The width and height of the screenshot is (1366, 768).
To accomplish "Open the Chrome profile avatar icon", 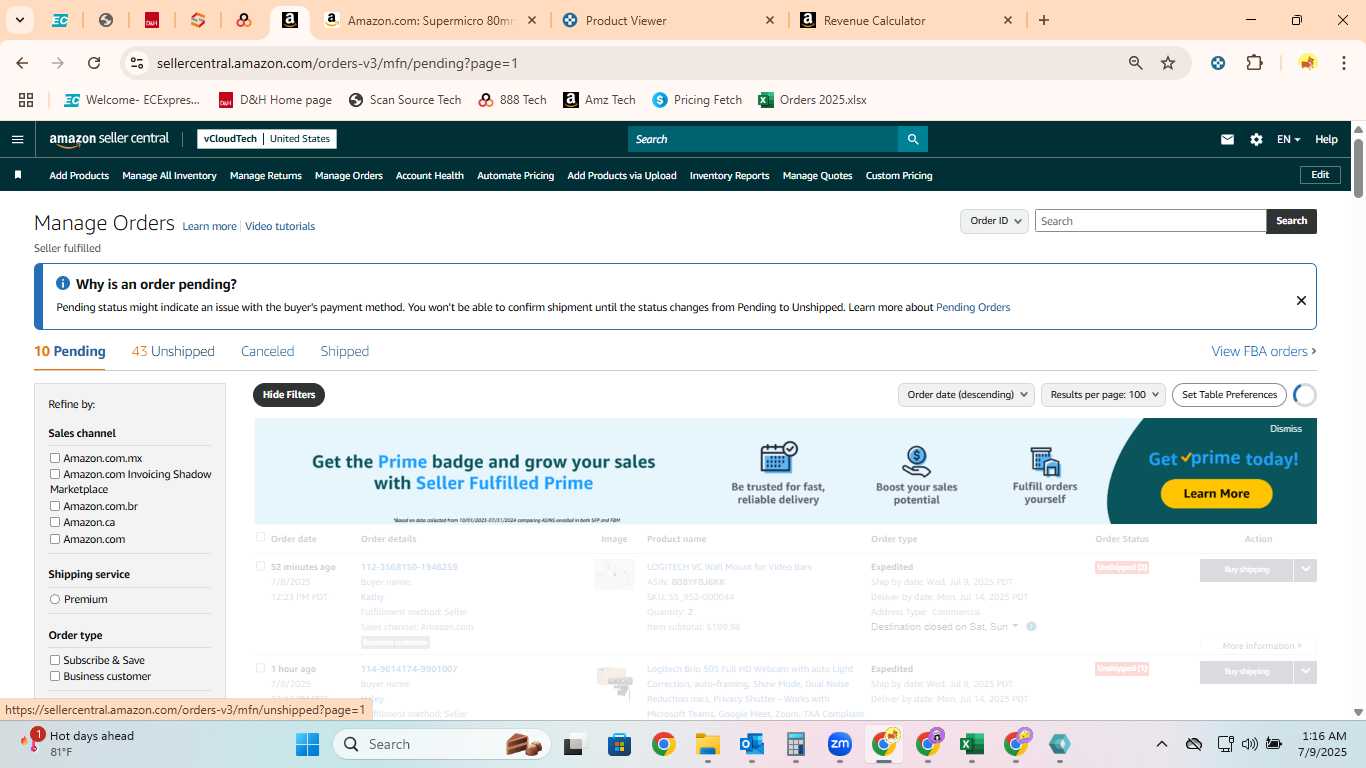I will point(1307,63).
